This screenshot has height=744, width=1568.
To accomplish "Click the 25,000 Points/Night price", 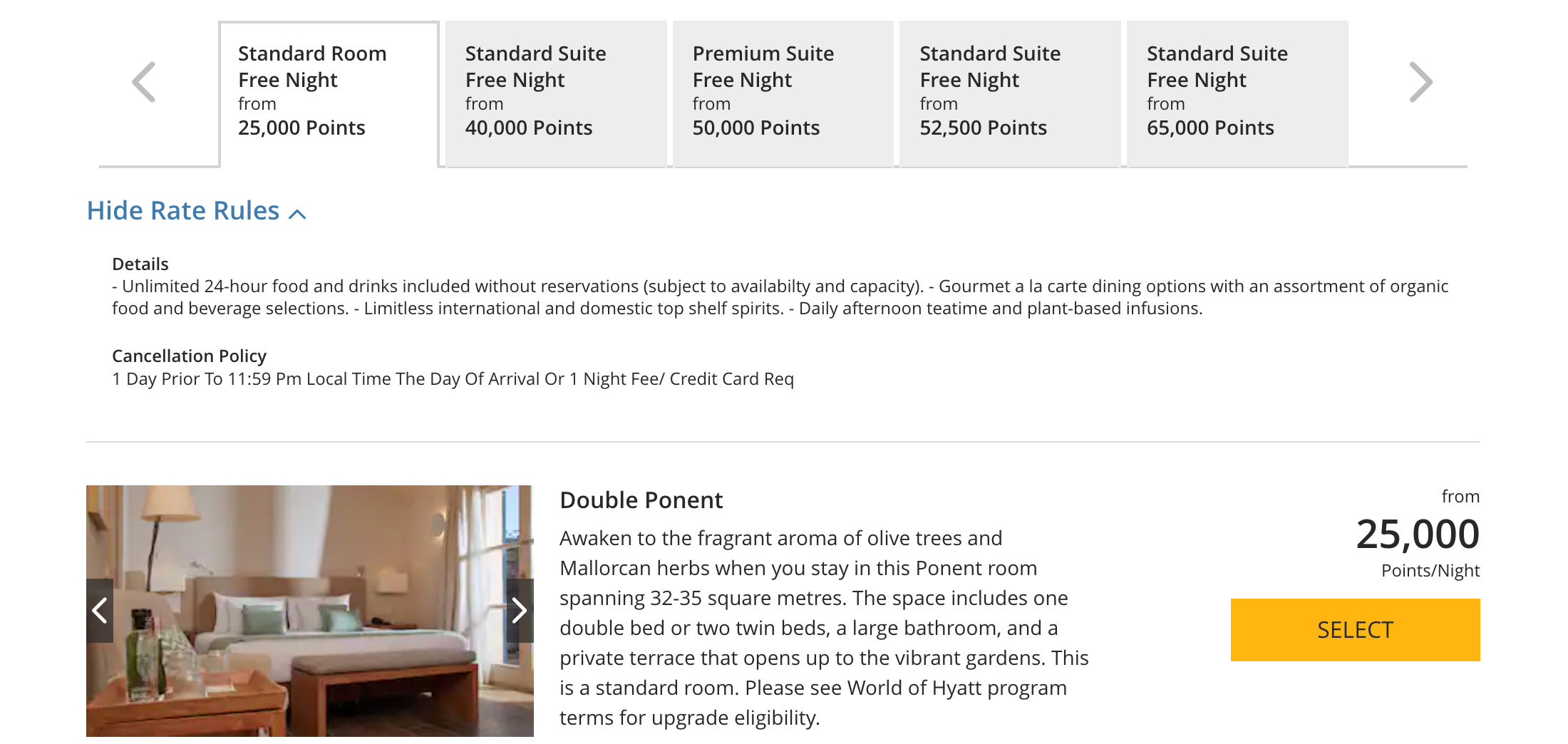I will (1417, 534).
